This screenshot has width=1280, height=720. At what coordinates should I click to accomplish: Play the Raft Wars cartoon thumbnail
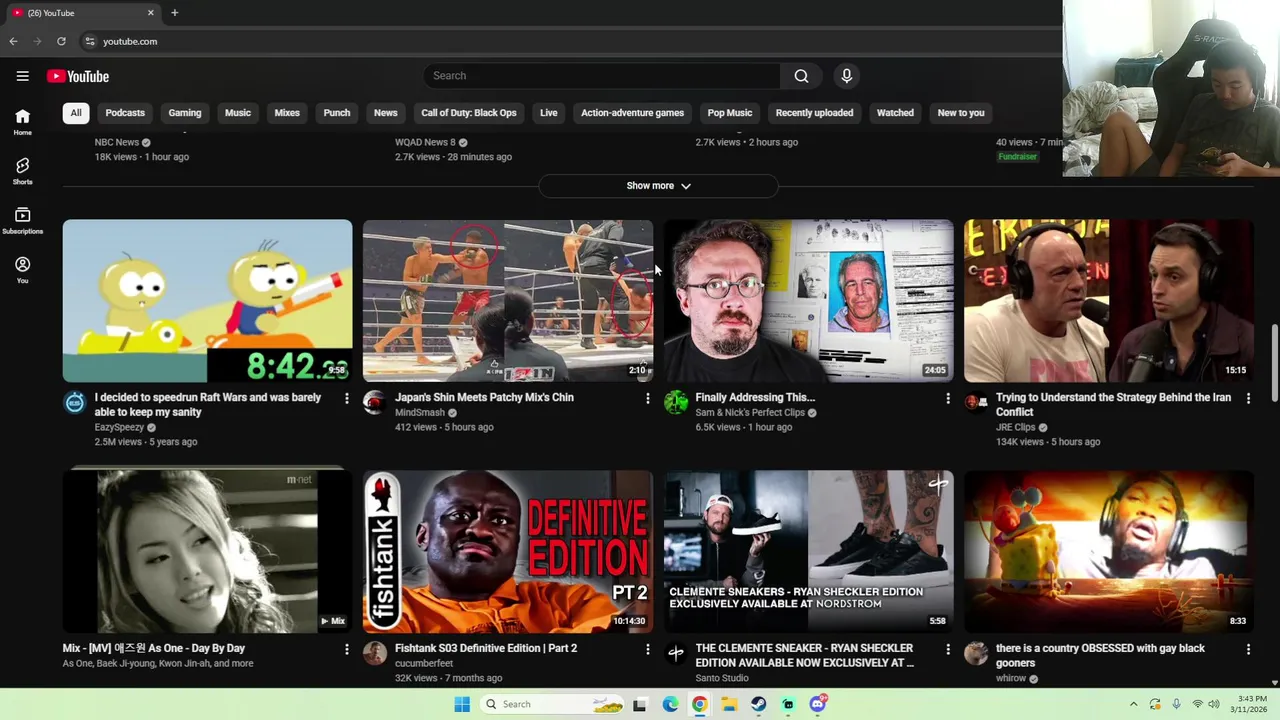(207, 301)
